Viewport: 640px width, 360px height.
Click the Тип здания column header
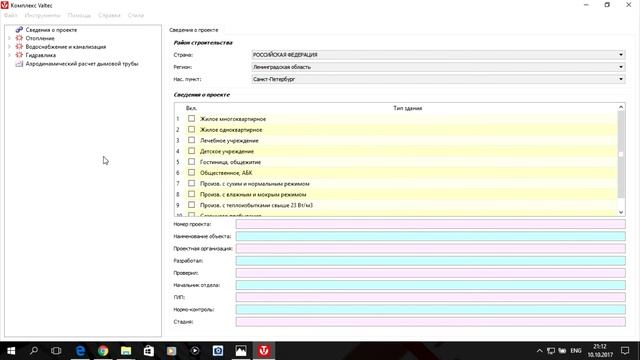tap(408, 108)
